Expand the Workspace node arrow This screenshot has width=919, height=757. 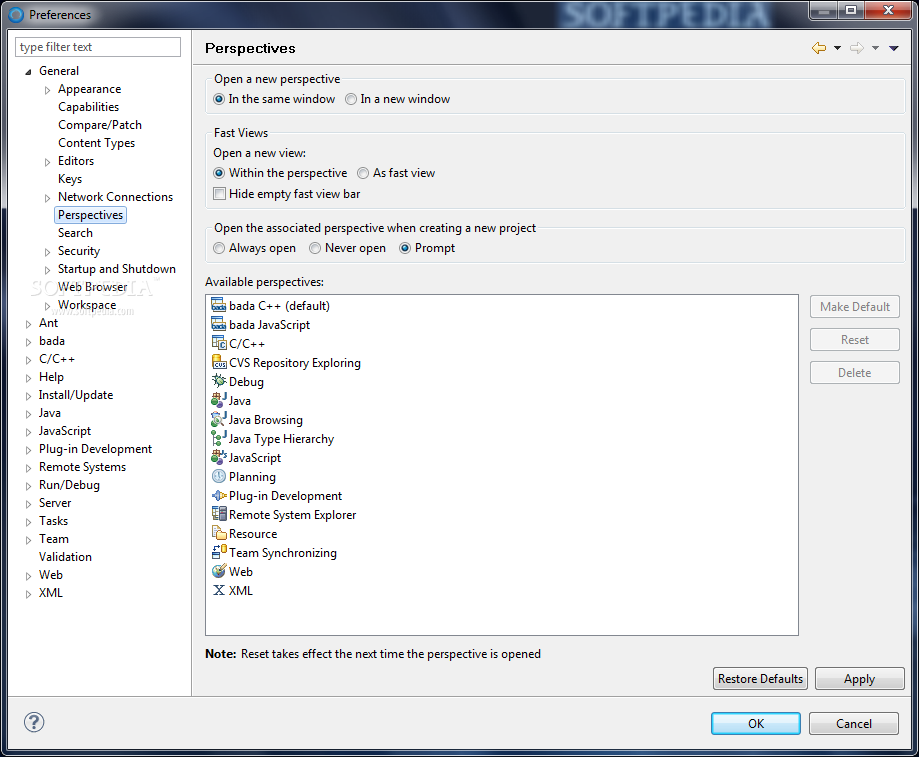tap(47, 306)
